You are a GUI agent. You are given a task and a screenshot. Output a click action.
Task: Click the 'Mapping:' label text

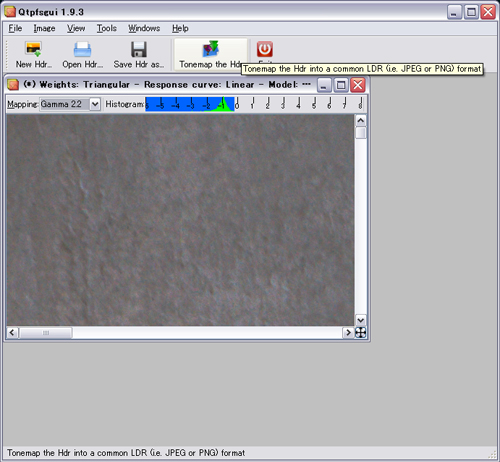click(x=23, y=104)
